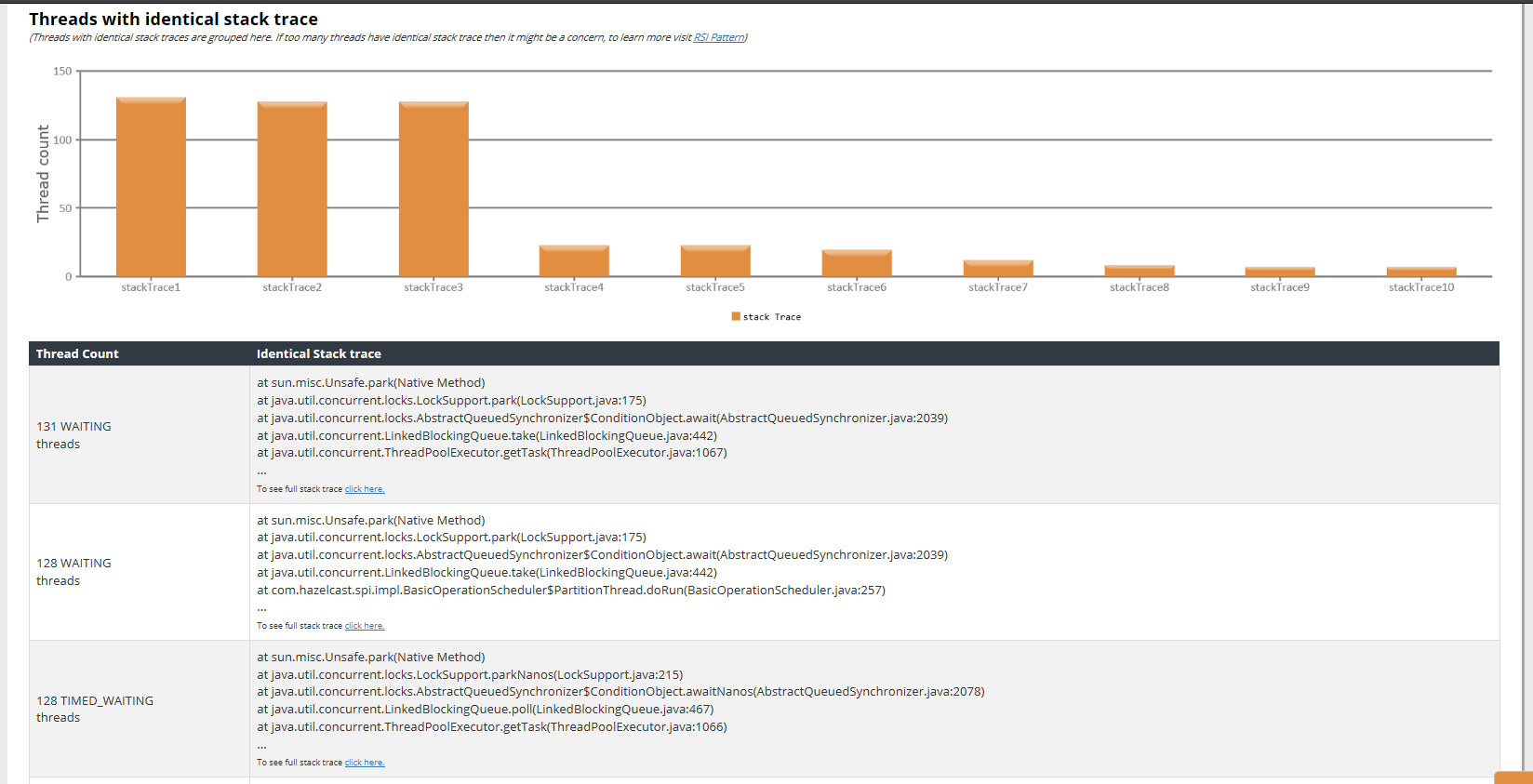
Task: Click the orange button at bottom-right corner
Action: pyautogui.click(x=1513, y=777)
